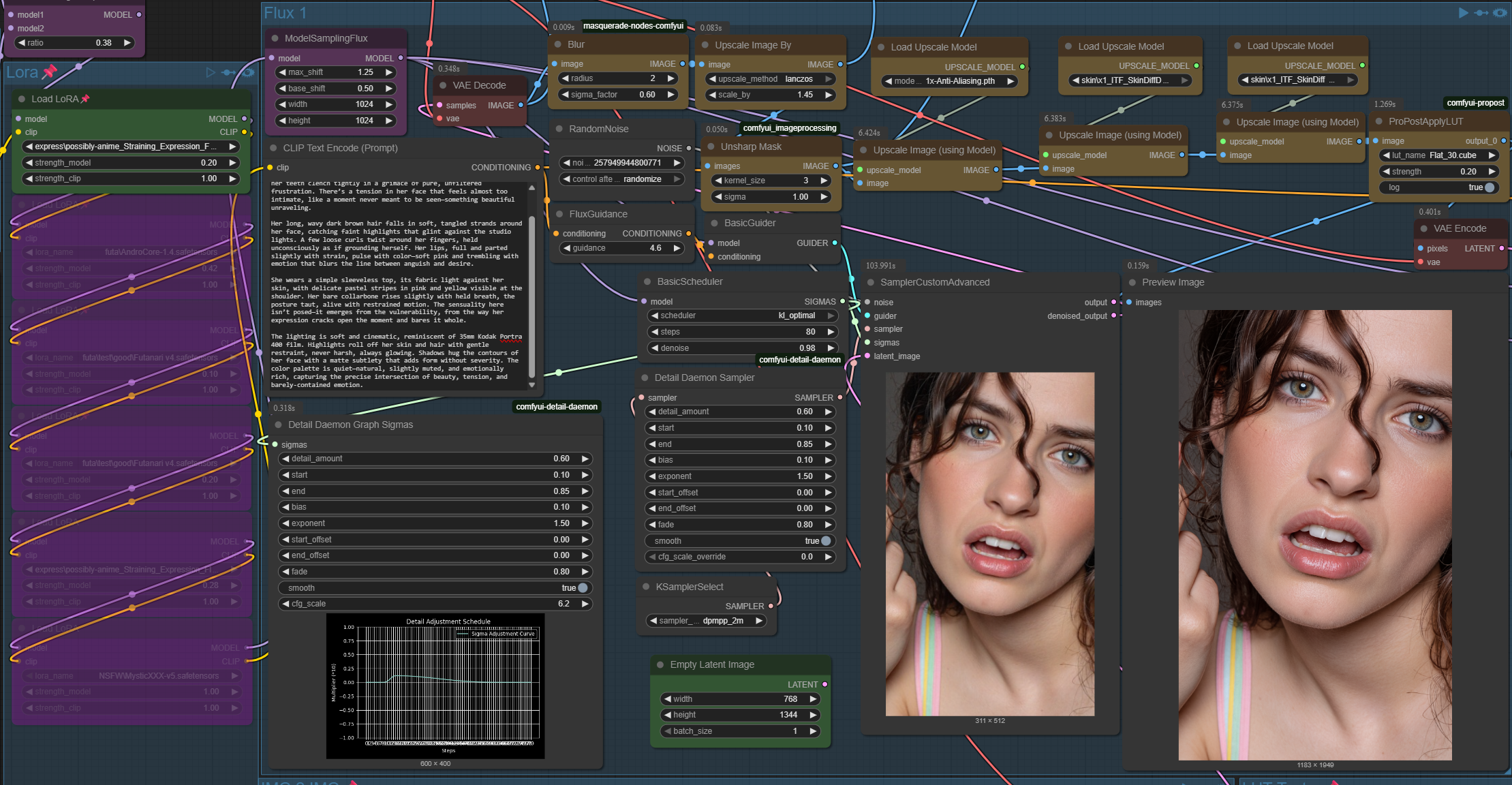The image size is (1512, 785).
Task: Decrease guidance value in FluxGuidance node
Action: point(567,248)
